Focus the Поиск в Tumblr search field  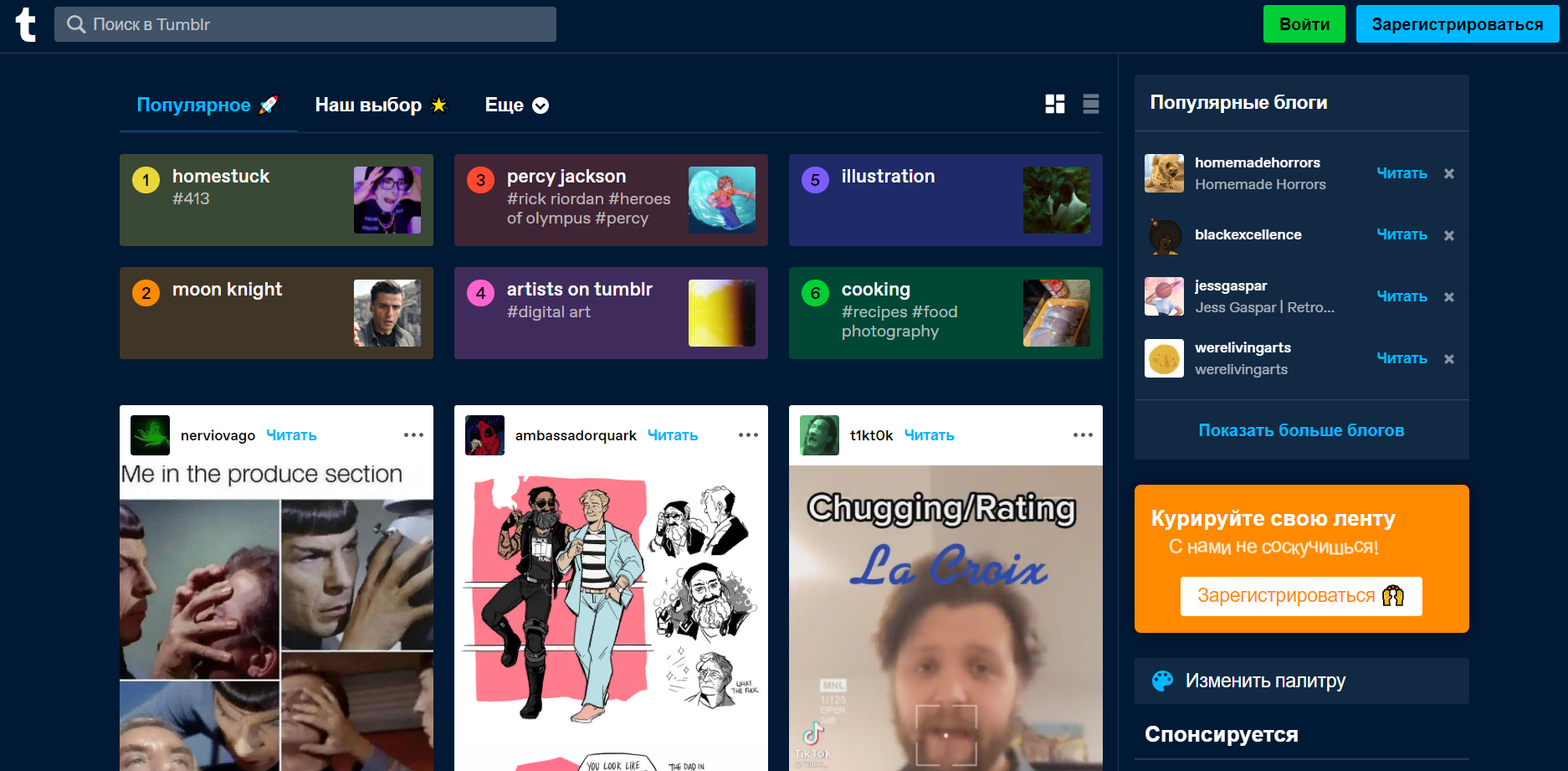point(305,24)
